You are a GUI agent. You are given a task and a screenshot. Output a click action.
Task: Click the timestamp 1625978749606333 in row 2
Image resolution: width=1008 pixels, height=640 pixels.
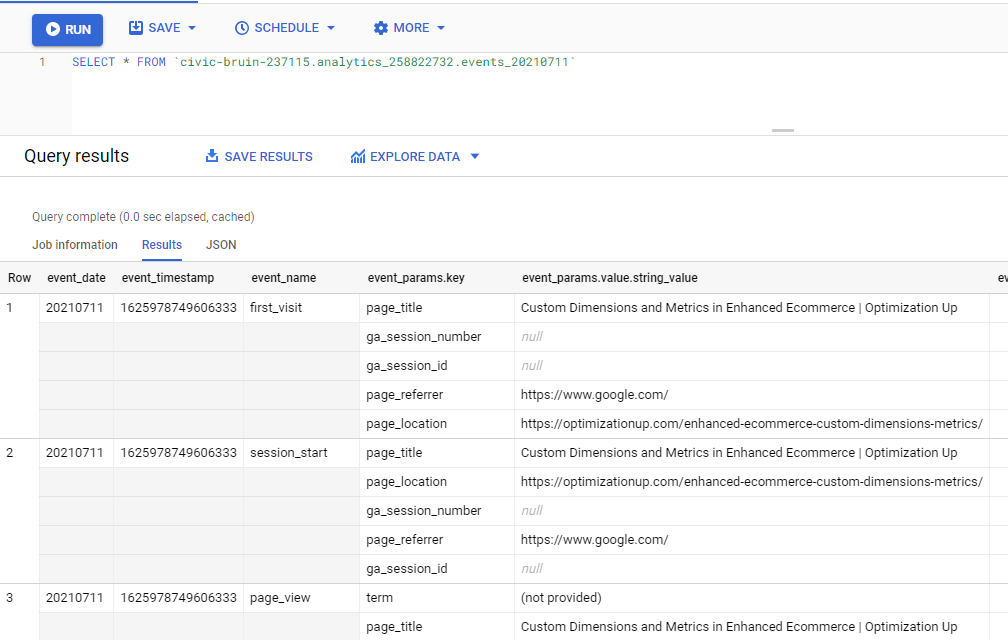pyautogui.click(x=179, y=453)
